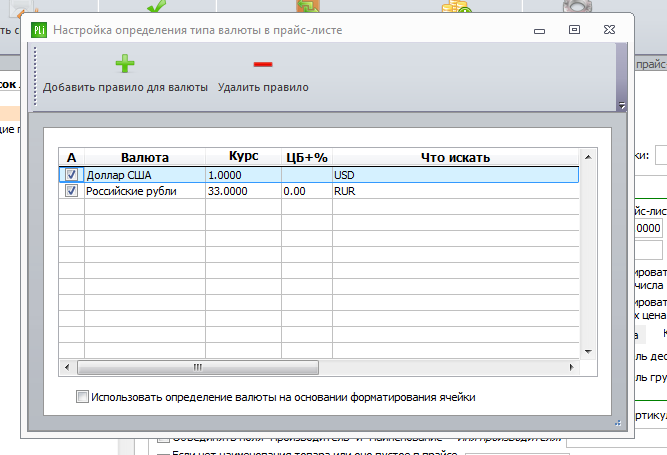
Task: Minimize the currency settings dialog
Action: tap(539, 31)
